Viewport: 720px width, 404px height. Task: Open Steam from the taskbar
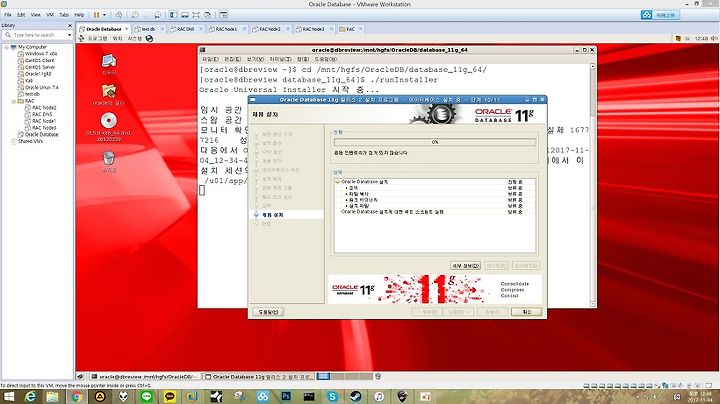coord(355,396)
